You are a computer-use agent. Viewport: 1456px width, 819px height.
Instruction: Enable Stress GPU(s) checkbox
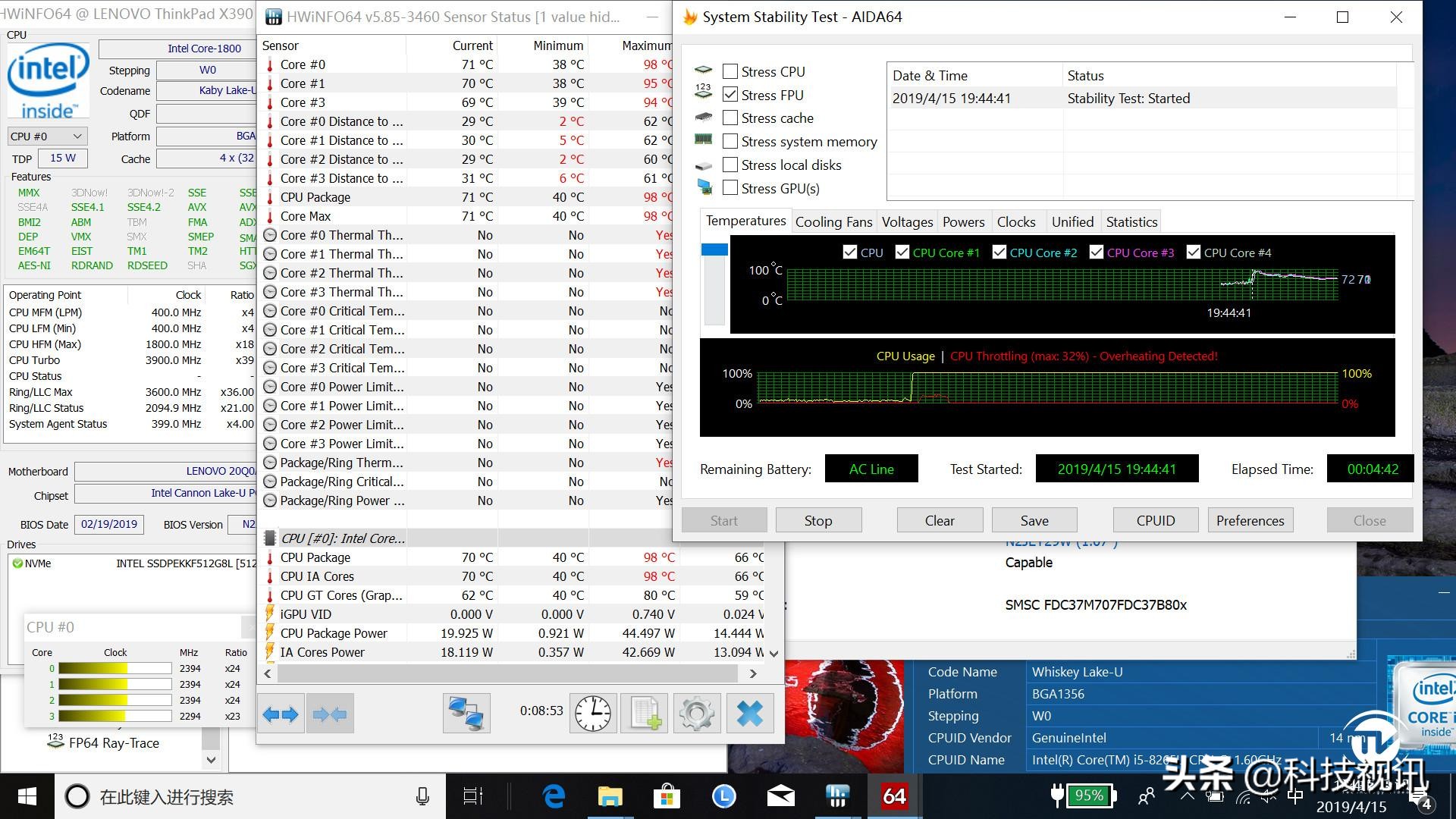[730, 188]
